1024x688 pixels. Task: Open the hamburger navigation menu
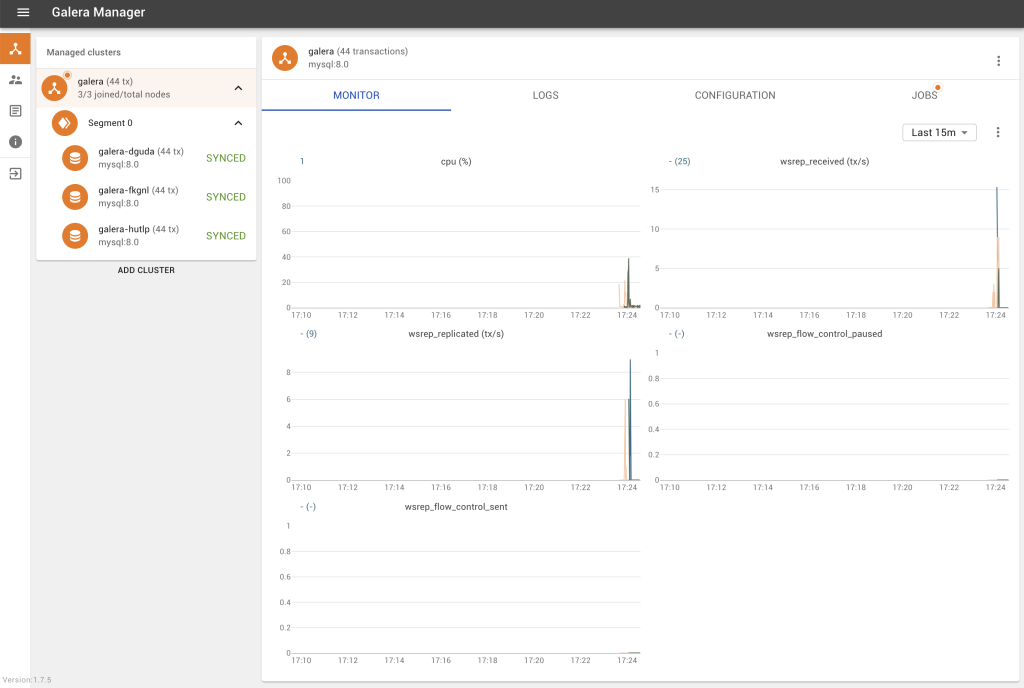coord(23,12)
